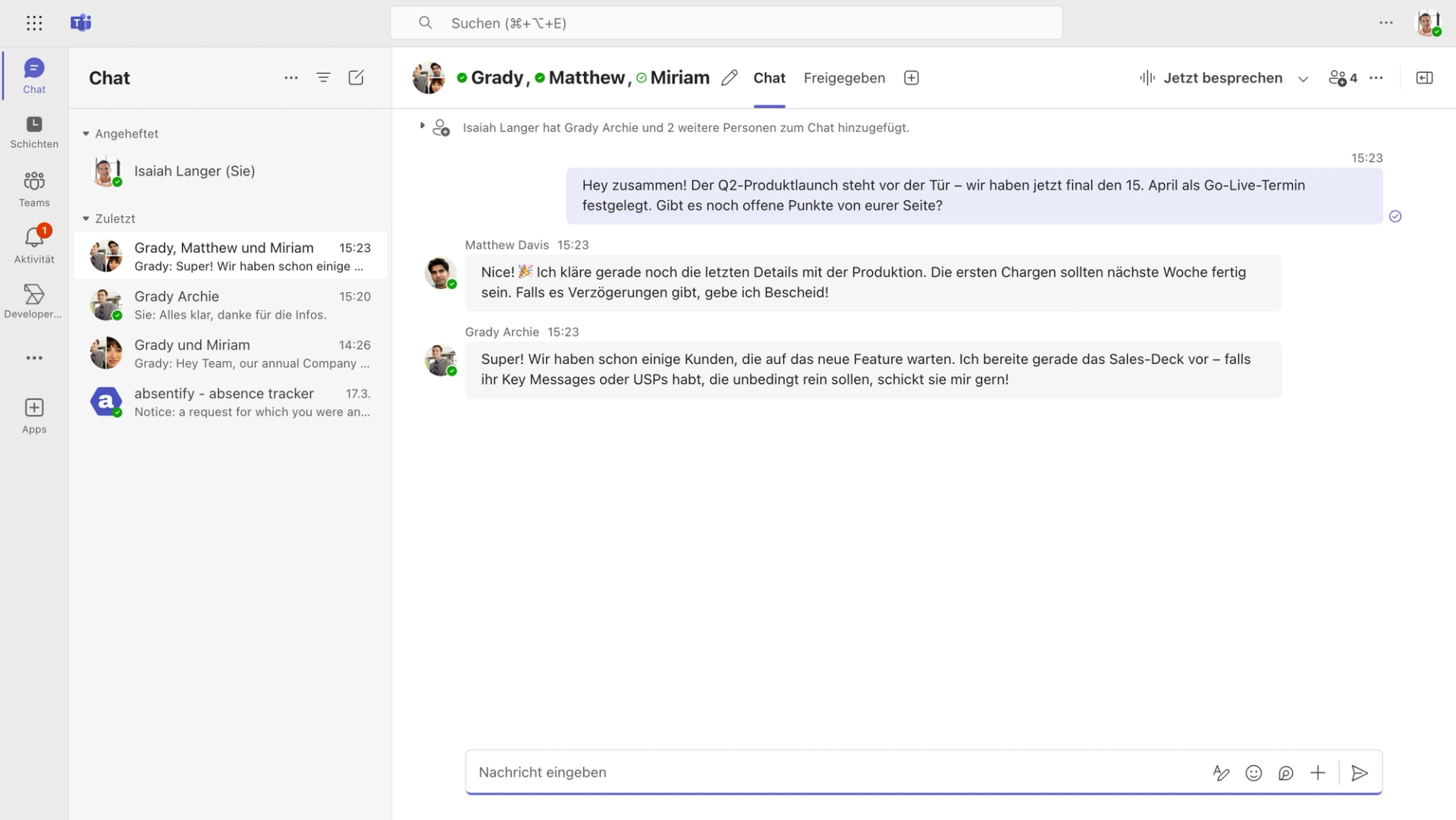Click the Nachricht eingeben message field
The height and width of the screenshot is (820, 1456).
coord(834,773)
